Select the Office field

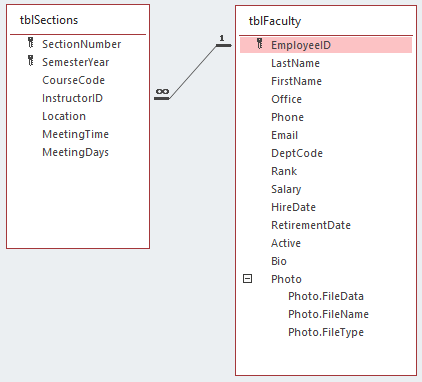tap(286, 99)
